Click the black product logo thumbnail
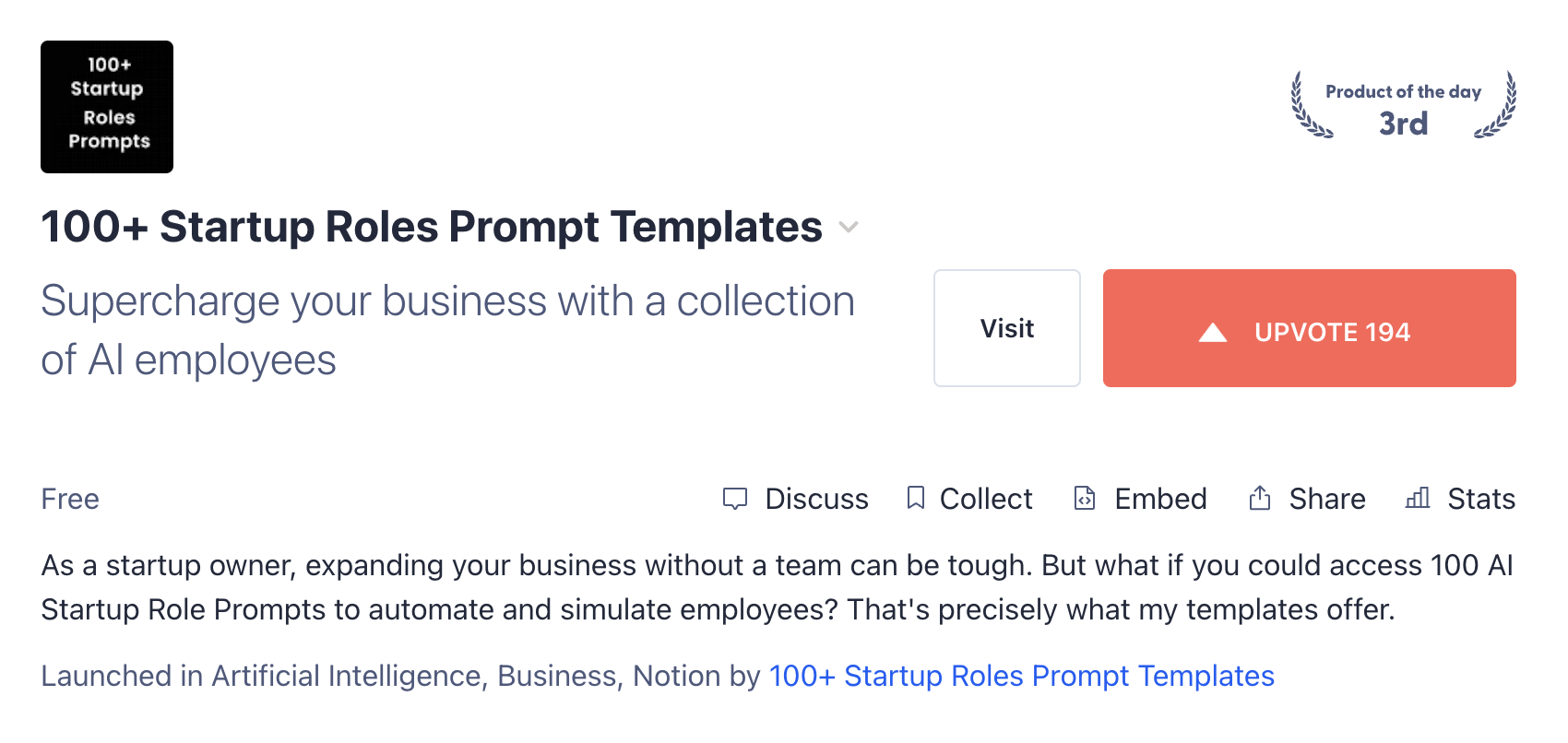The width and height of the screenshot is (1568, 743). (107, 107)
